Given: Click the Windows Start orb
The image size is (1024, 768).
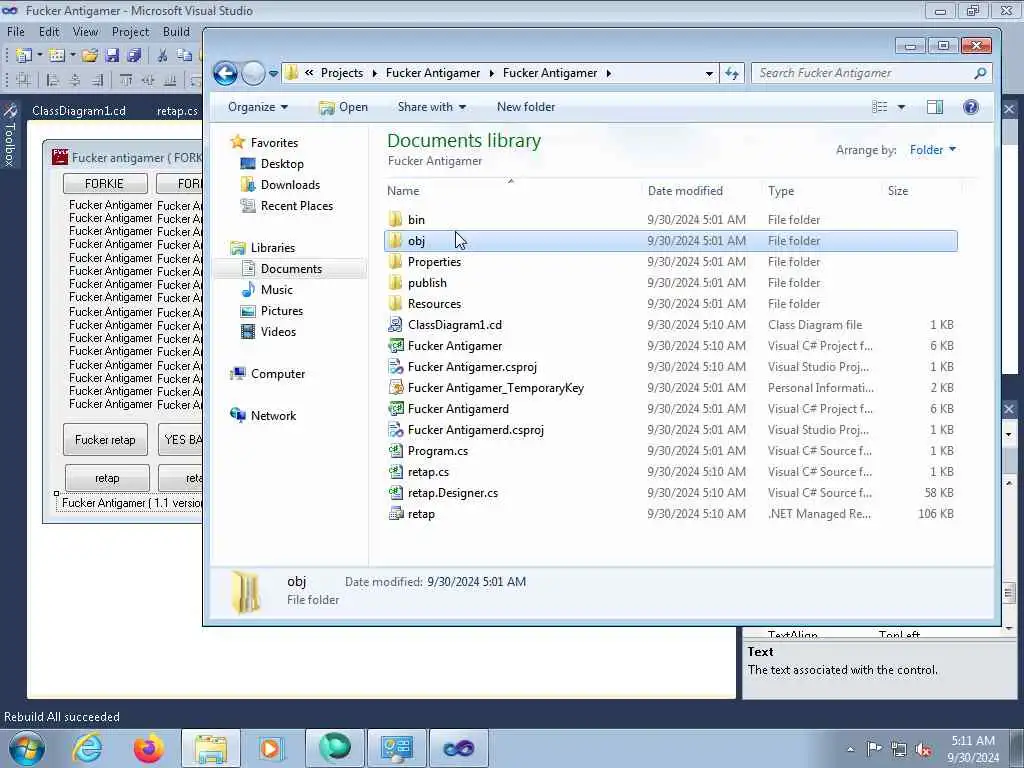Looking at the screenshot, I should (27, 748).
